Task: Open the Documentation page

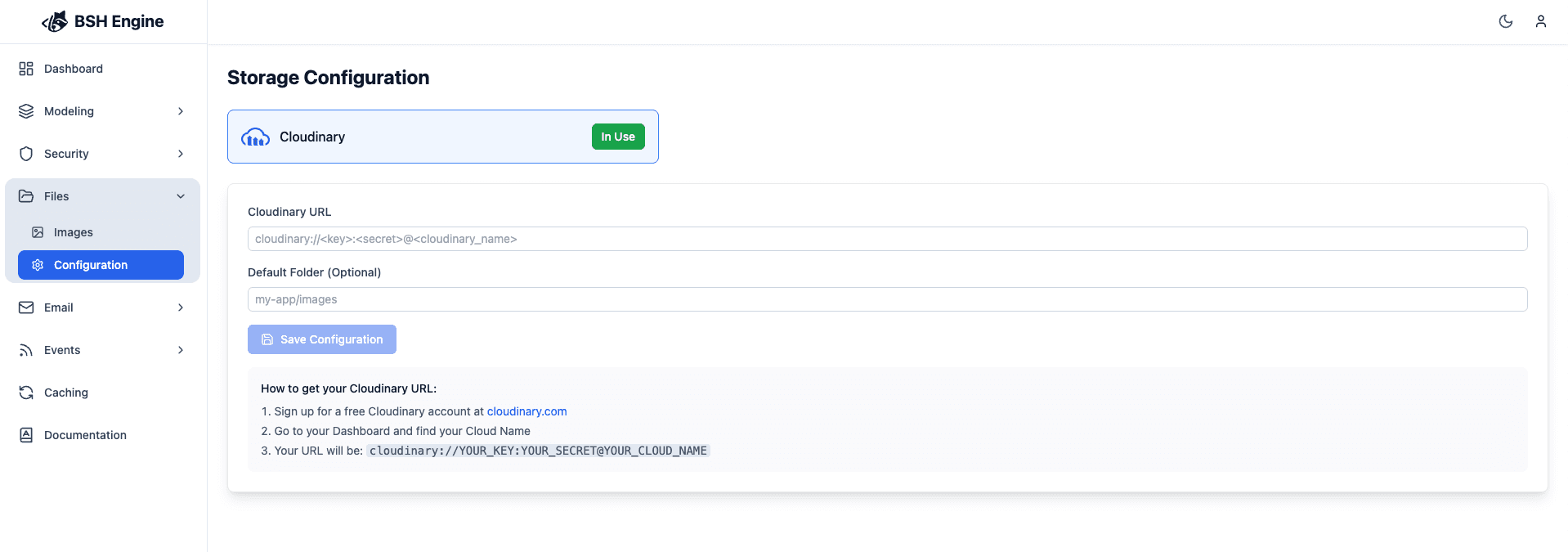Action: point(85,435)
